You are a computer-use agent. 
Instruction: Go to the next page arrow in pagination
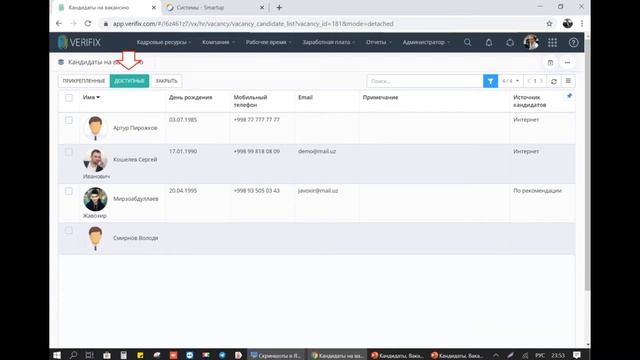click(541, 81)
